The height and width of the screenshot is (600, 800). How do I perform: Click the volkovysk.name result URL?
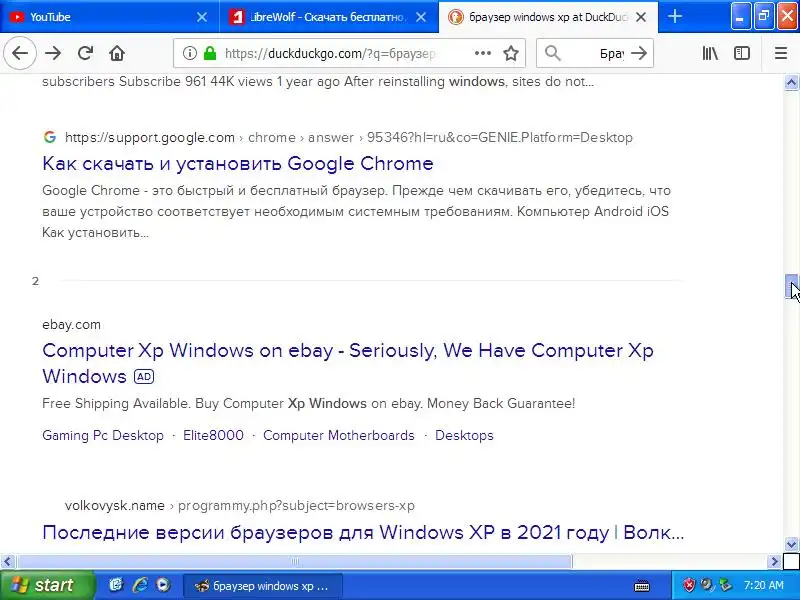(240, 506)
